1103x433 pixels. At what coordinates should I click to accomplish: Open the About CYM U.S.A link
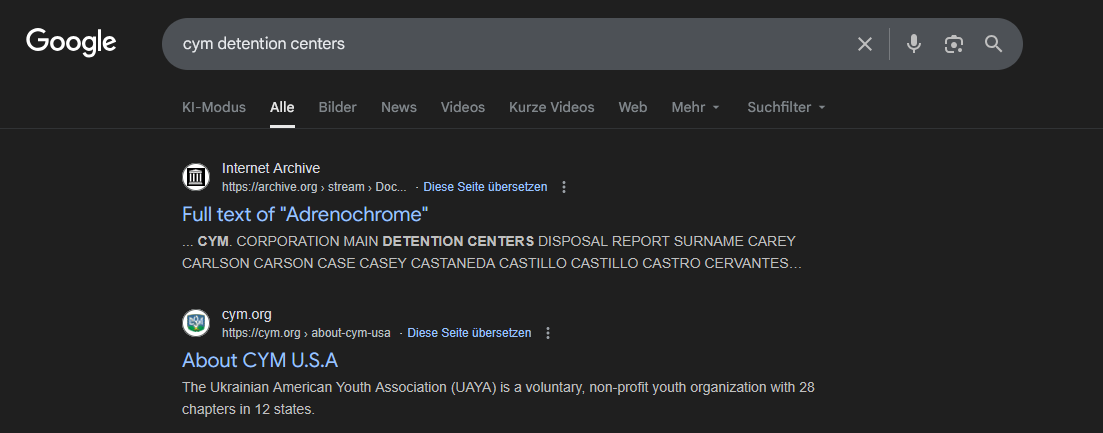[260, 360]
